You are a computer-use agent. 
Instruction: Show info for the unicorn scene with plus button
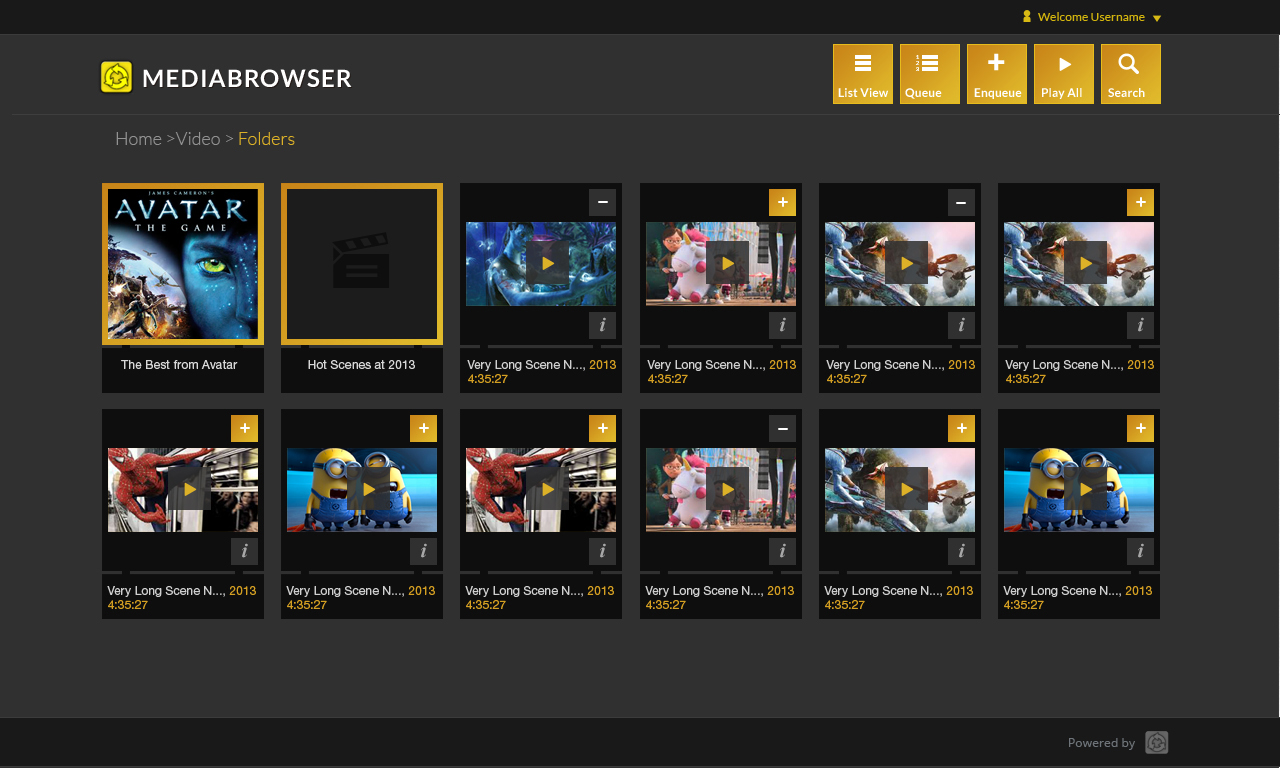pos(782,325)
